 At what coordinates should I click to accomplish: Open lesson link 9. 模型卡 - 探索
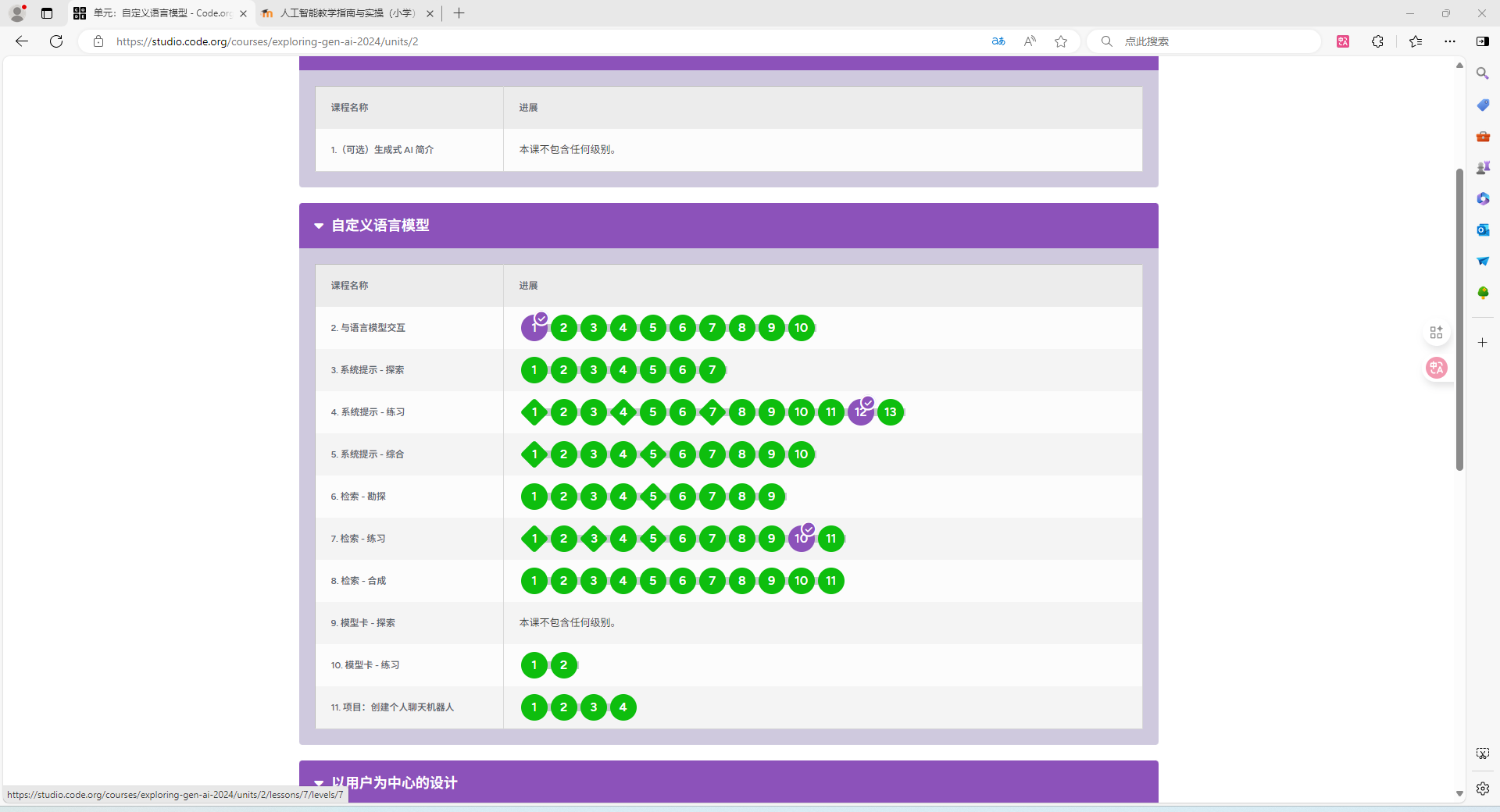pos(362,623)
